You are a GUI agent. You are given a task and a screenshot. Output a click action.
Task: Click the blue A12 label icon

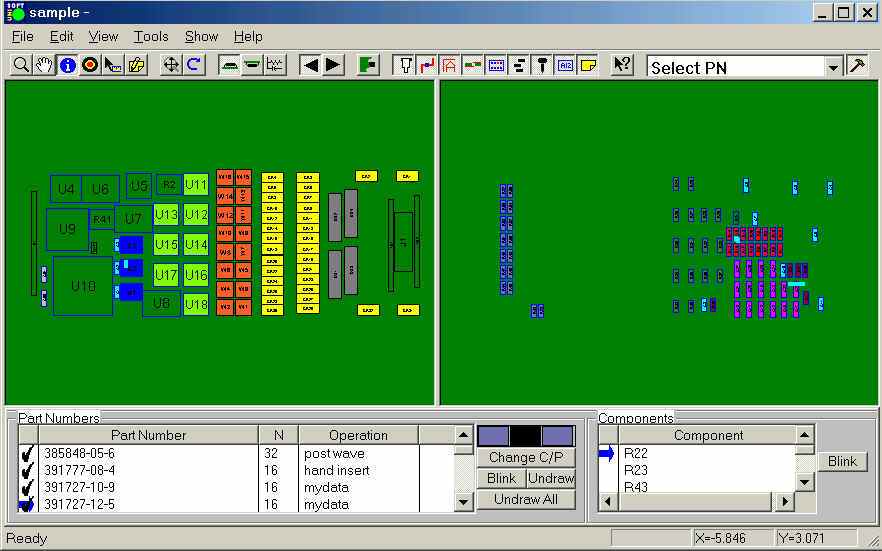pyautogui.click(x=565, y=65)
